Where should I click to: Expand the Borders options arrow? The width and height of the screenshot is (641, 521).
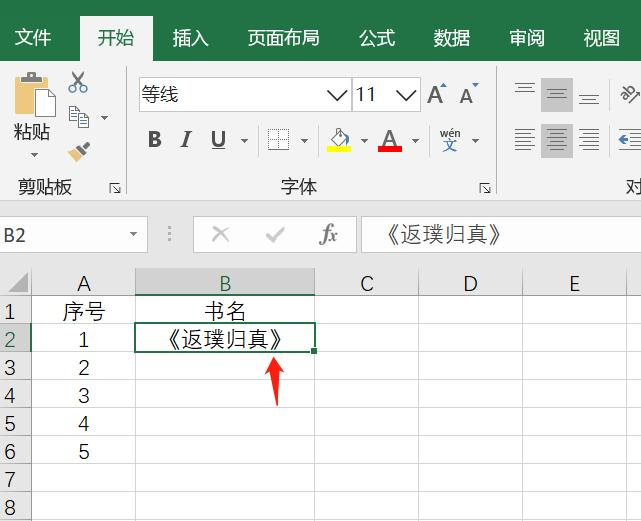click(305, 141)
